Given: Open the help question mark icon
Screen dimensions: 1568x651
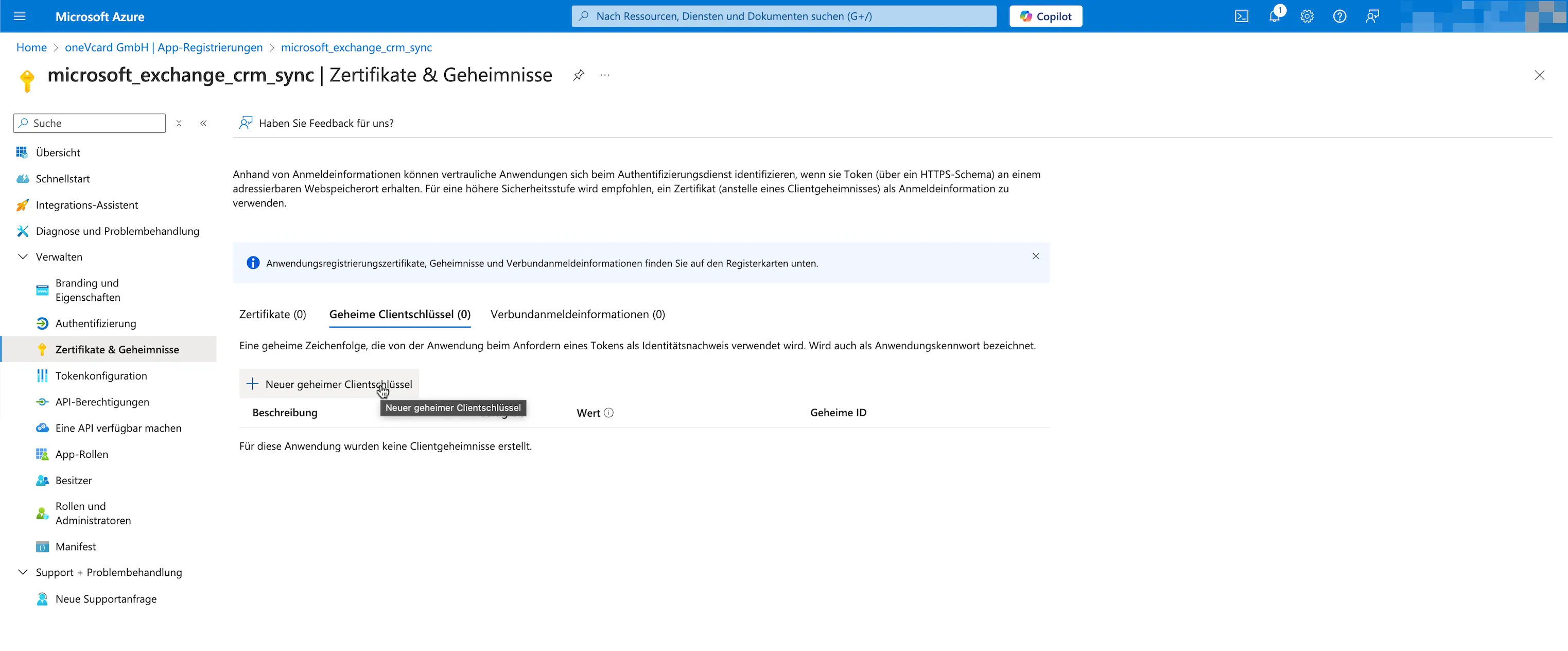Looking at the screenshot, I should tap(1339, 16).
